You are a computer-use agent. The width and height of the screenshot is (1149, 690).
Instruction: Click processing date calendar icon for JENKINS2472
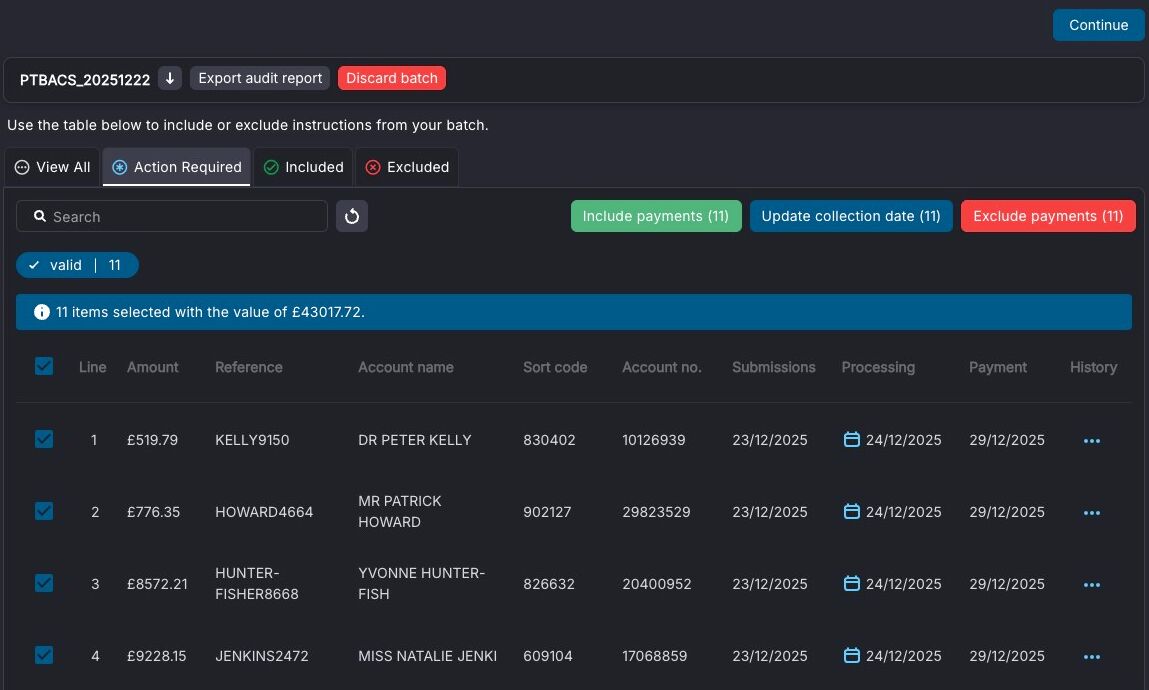(851, 655)
